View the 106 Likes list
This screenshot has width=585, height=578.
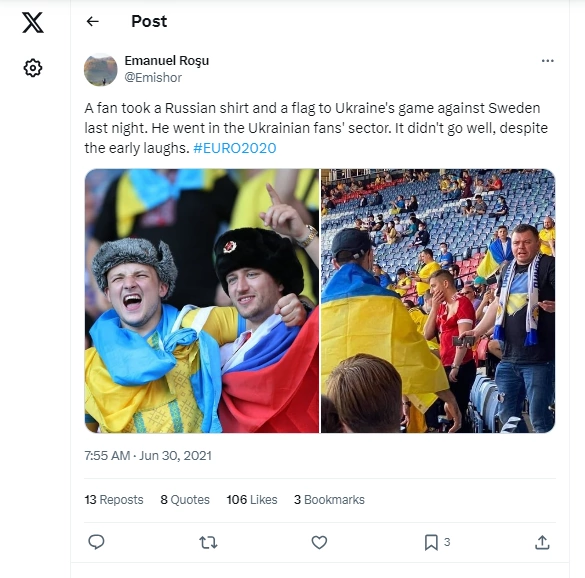(252, 500)
